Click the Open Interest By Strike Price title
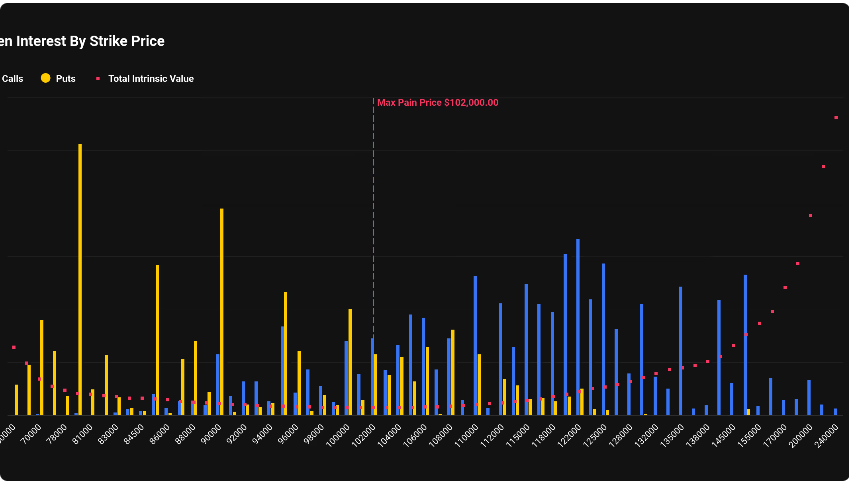 [x=82, y=41]
